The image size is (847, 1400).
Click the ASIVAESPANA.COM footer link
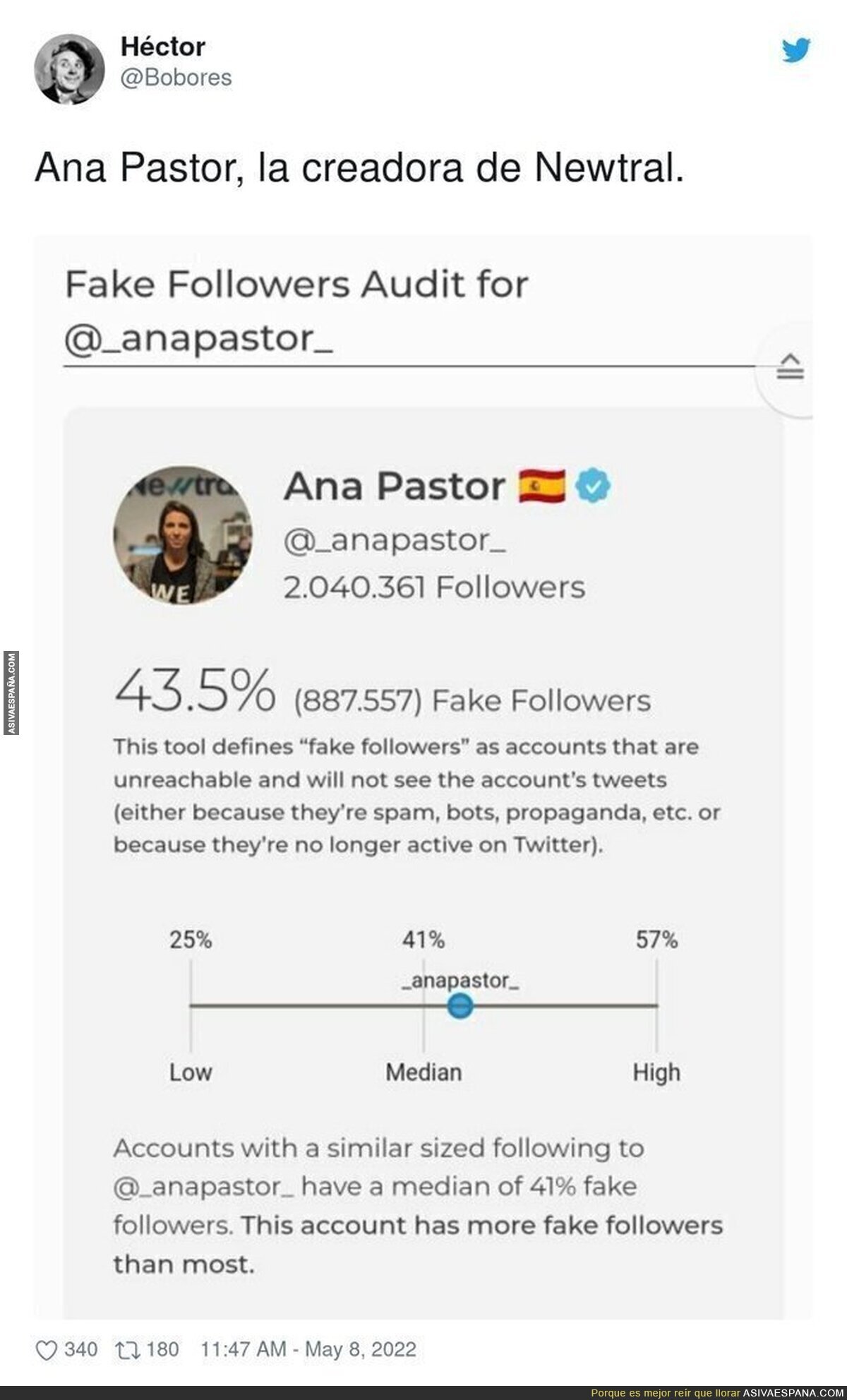click(x=794, y=1393)
